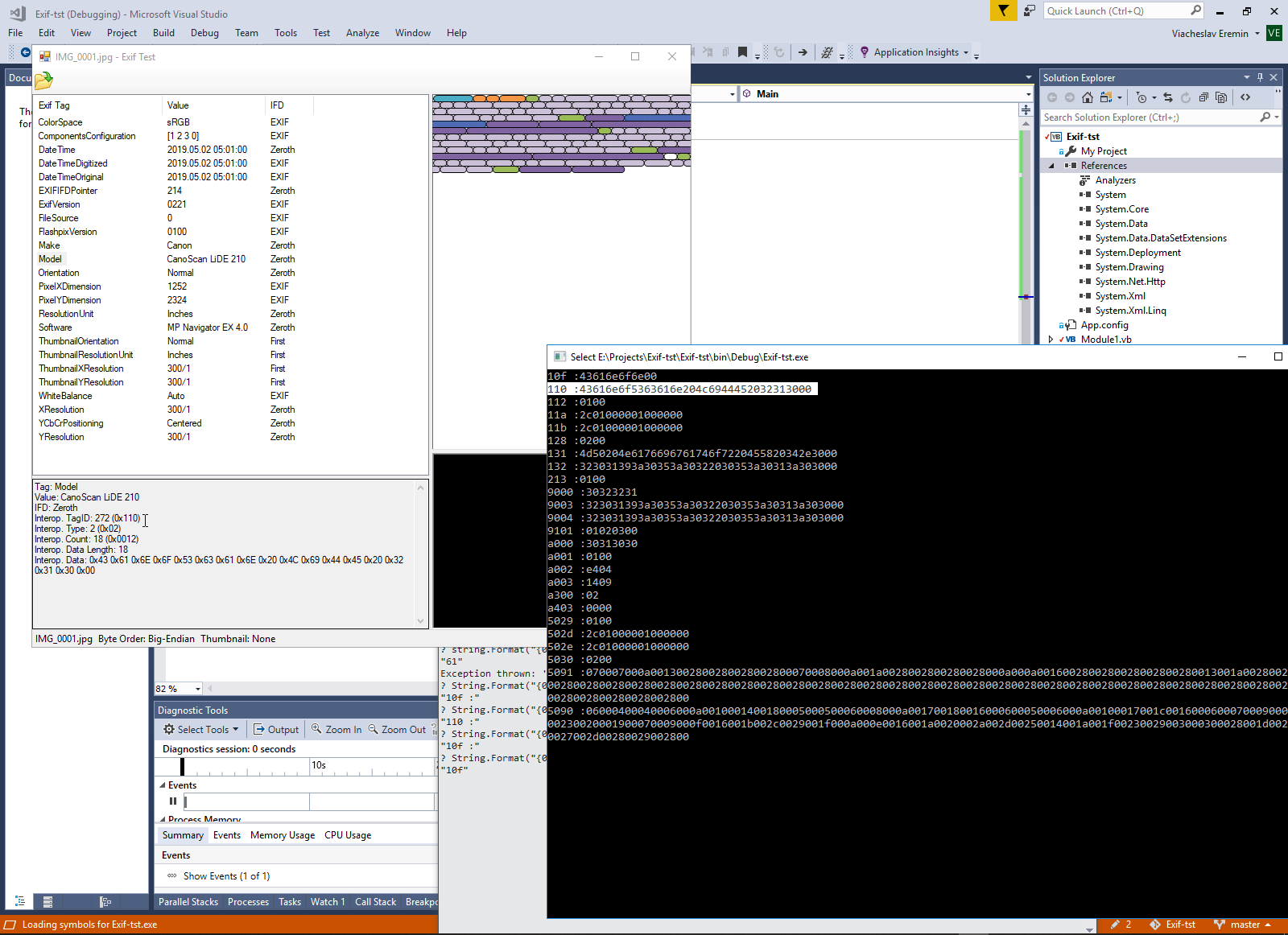Screen dimensions: 1288x935
Task: Open Solution Explorer window options dropdown
Action: [x=1247, y=77]
